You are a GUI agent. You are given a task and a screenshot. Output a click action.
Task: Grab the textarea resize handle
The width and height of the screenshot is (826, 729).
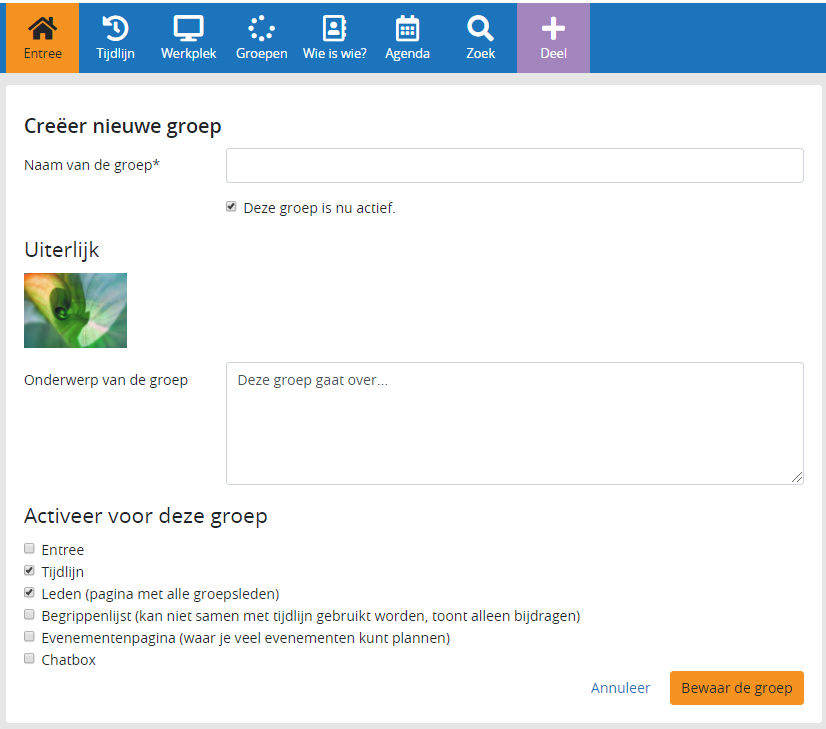click(x=797, y=477)
